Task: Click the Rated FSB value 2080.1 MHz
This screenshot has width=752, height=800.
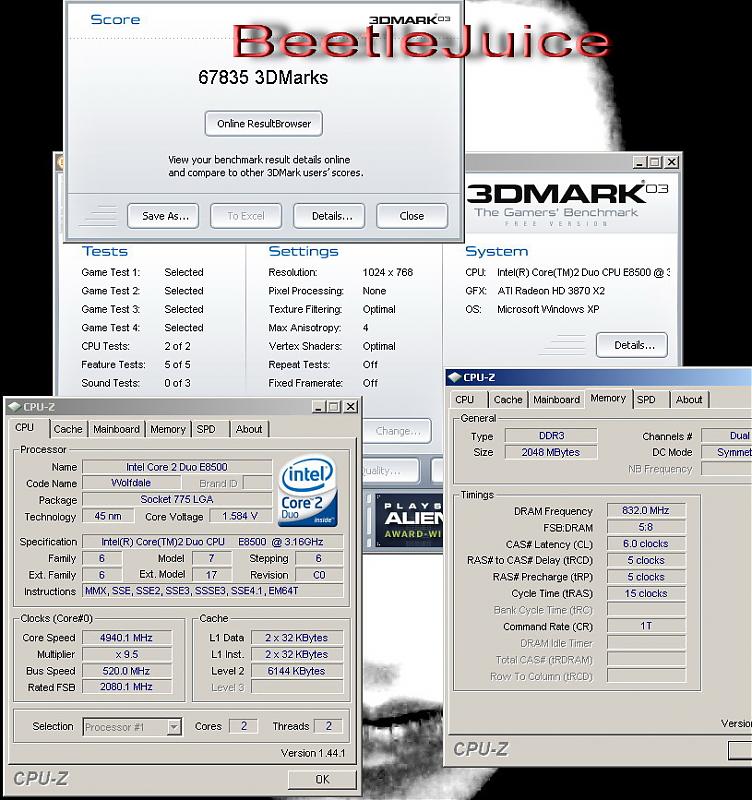Action: coord(127,687)
